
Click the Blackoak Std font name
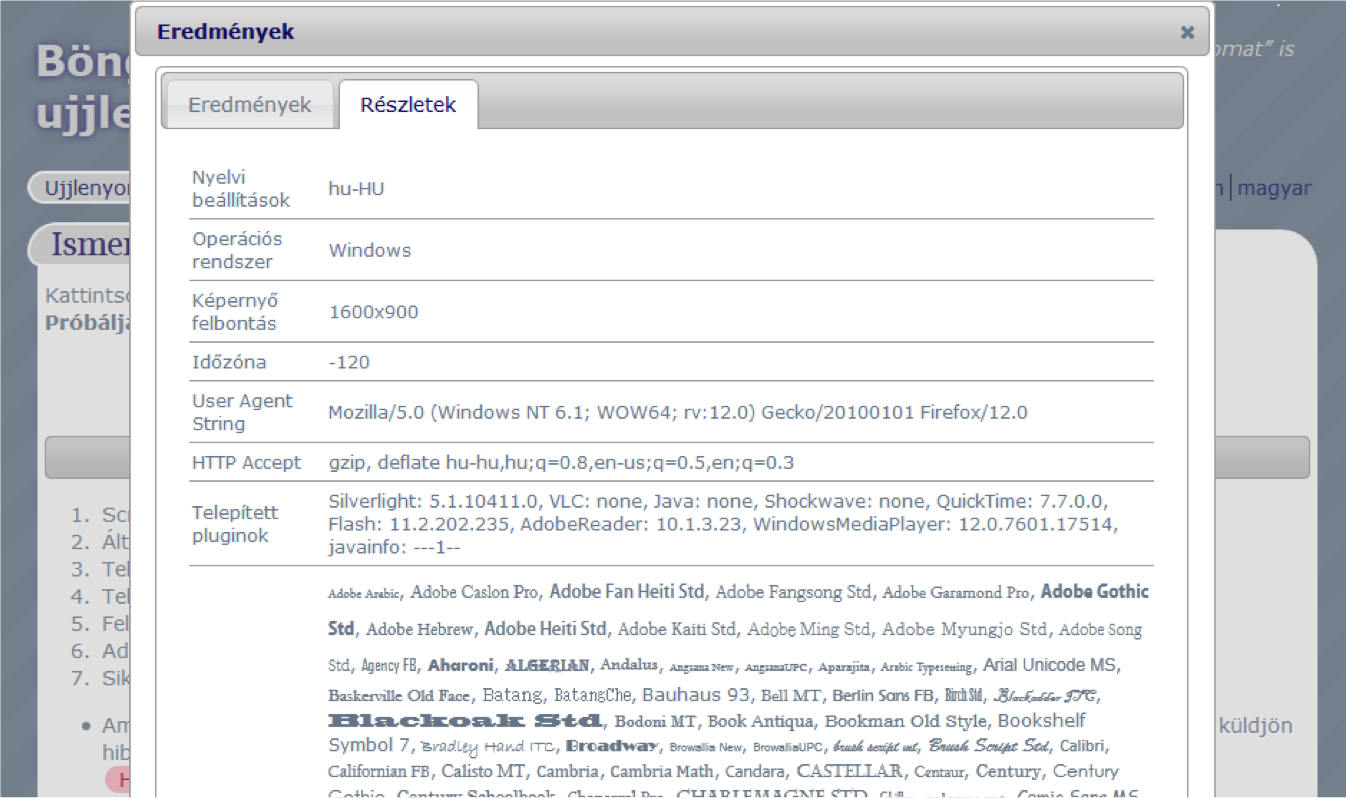click(x=465, y=721)
